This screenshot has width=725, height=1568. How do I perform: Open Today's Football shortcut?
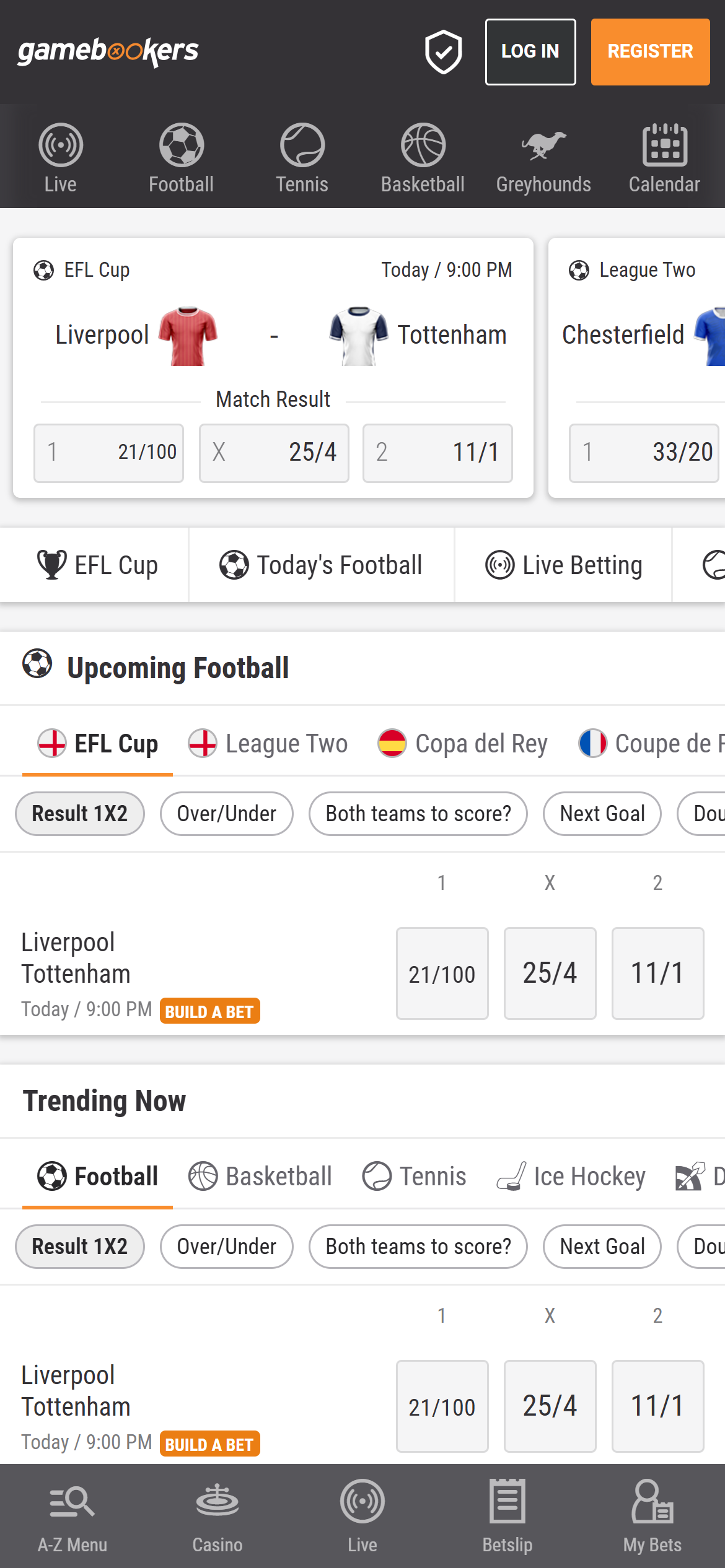(x=322, y=564)
